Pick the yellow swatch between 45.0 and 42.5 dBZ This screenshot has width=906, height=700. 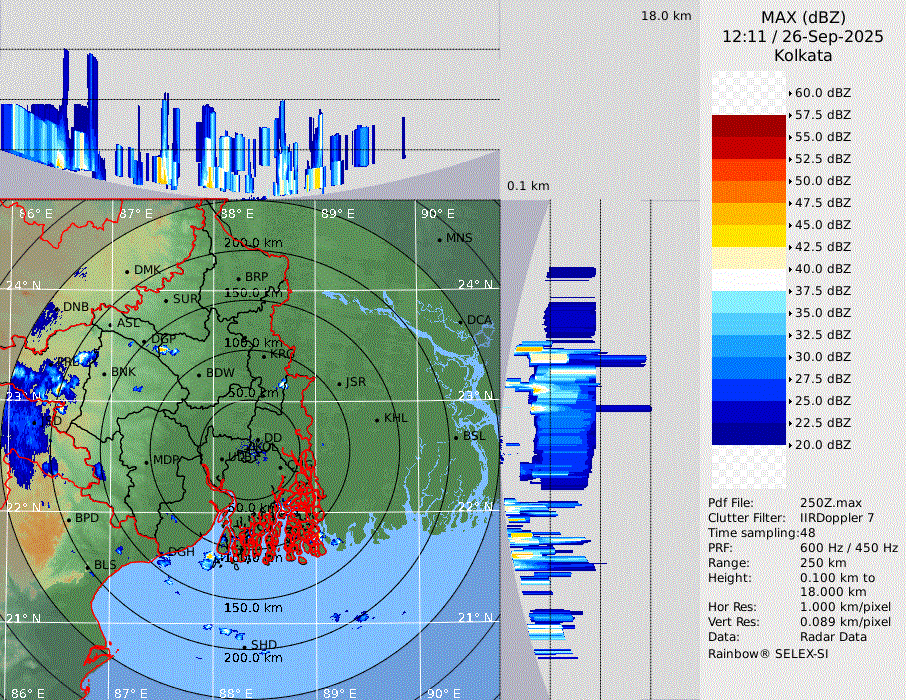coord(749,236)
